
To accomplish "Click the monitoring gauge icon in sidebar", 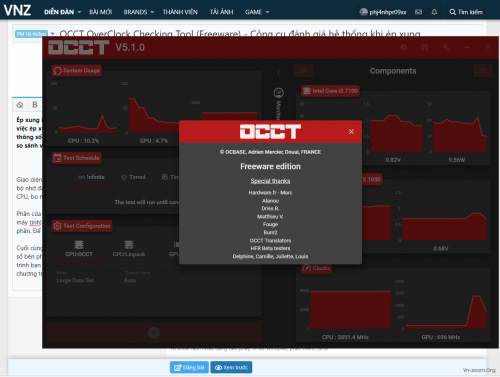I will [279, 93].
